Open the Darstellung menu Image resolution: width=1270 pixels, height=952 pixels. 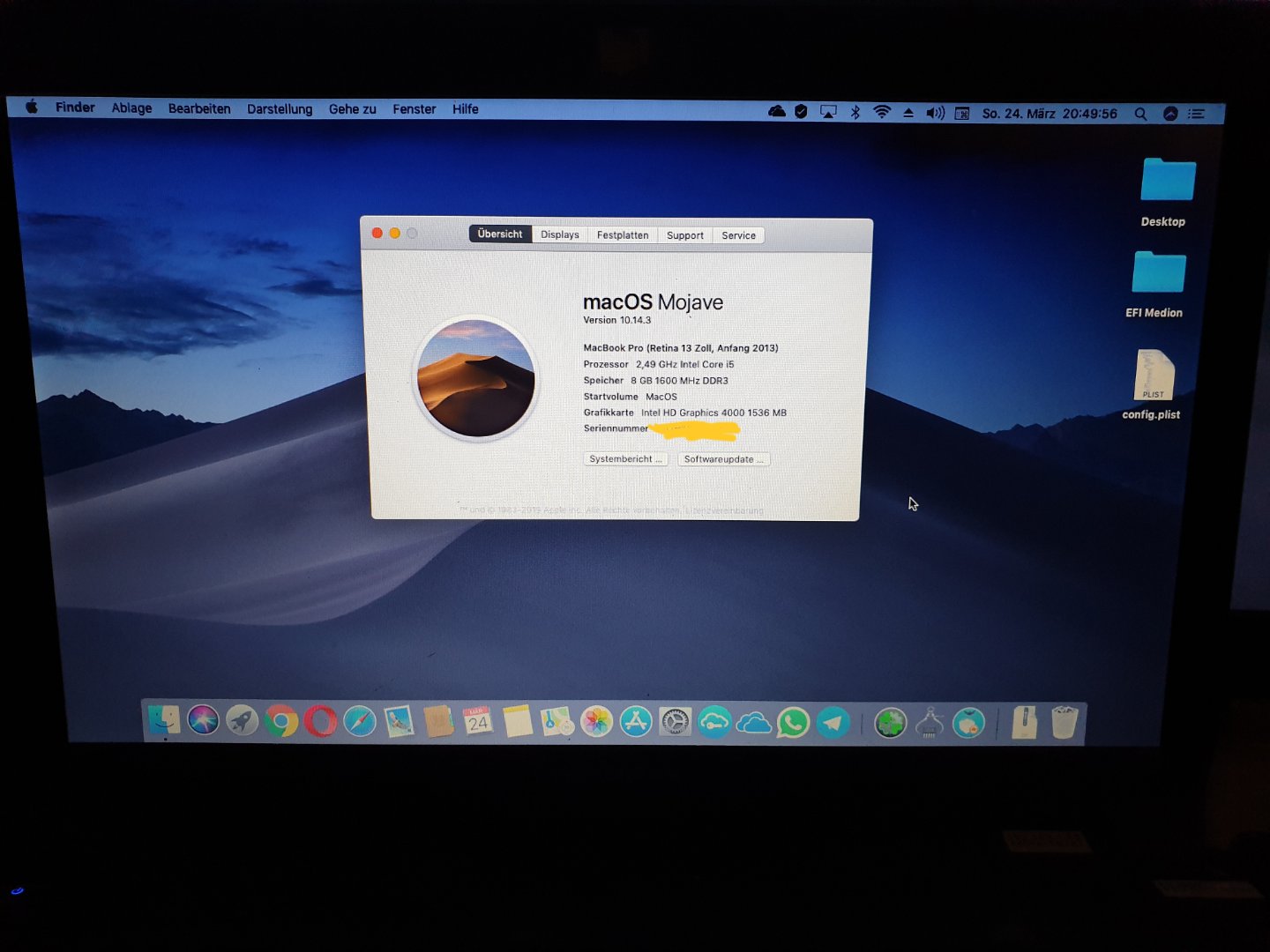[280, 109]
